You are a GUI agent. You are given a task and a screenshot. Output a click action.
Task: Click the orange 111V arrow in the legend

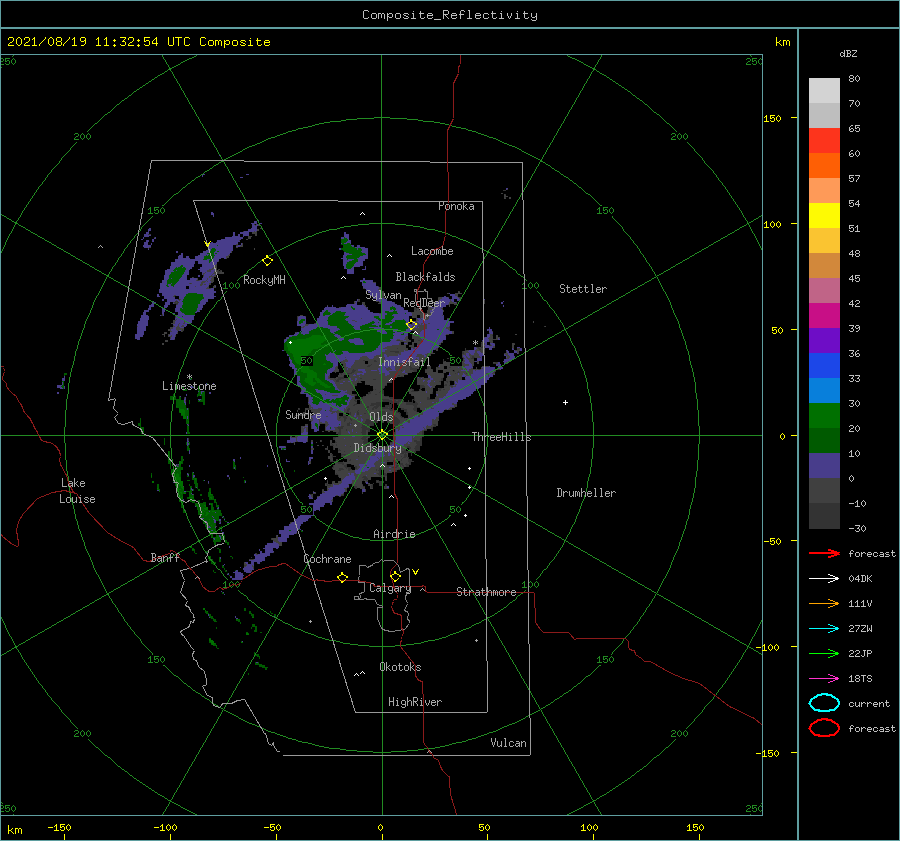pos(824,603)
